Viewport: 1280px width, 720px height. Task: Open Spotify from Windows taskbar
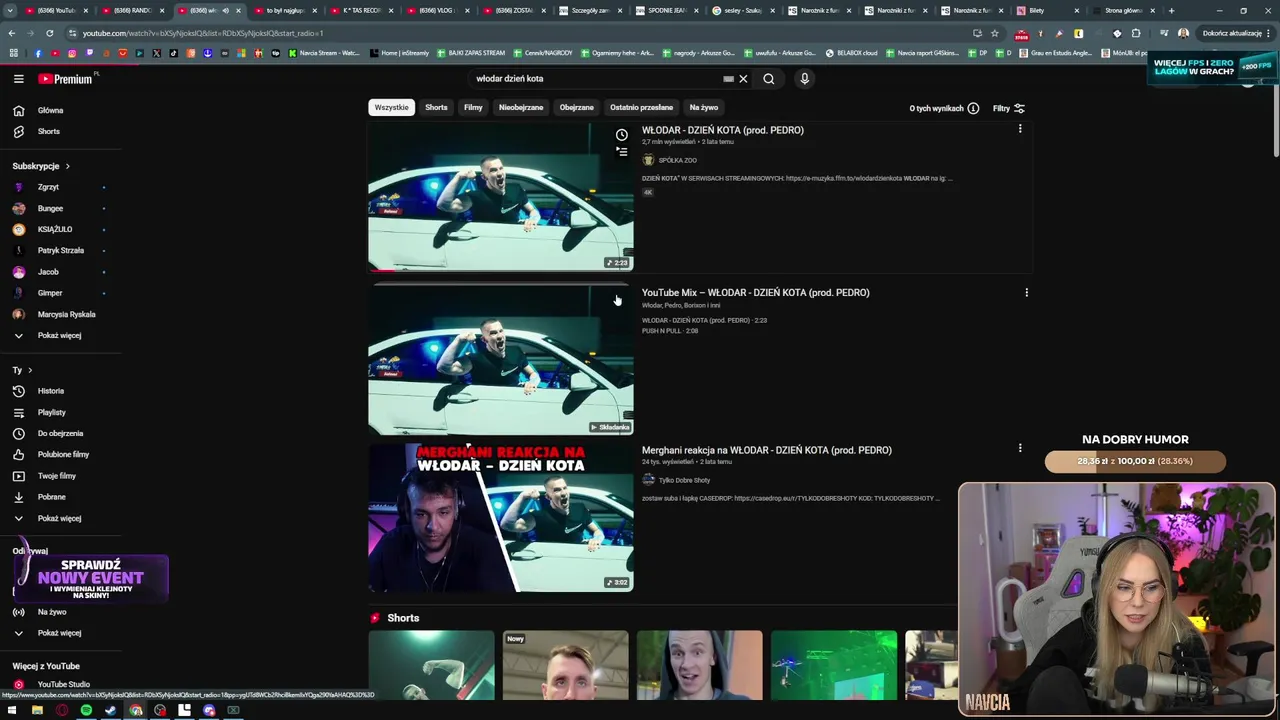click(86, 710)
